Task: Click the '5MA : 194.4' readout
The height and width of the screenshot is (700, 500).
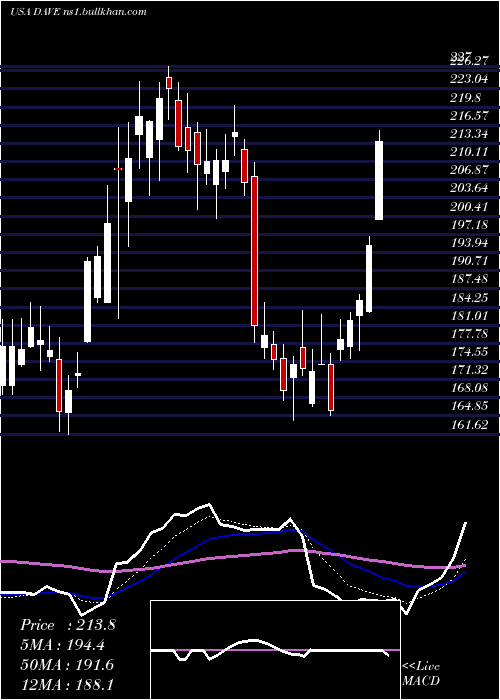Action: [65, 645]
